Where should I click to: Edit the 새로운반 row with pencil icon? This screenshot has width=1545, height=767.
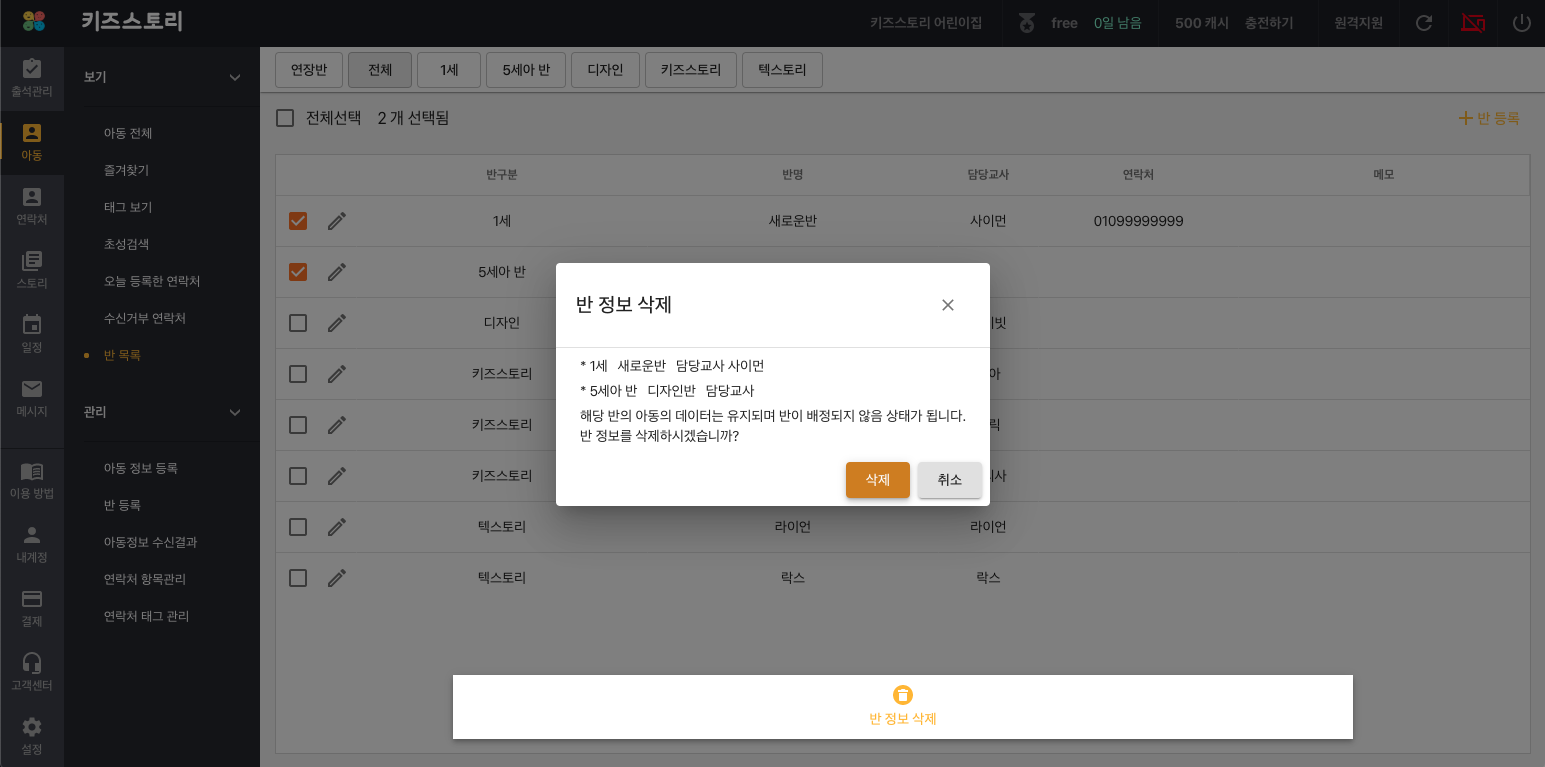coord(337,221)
